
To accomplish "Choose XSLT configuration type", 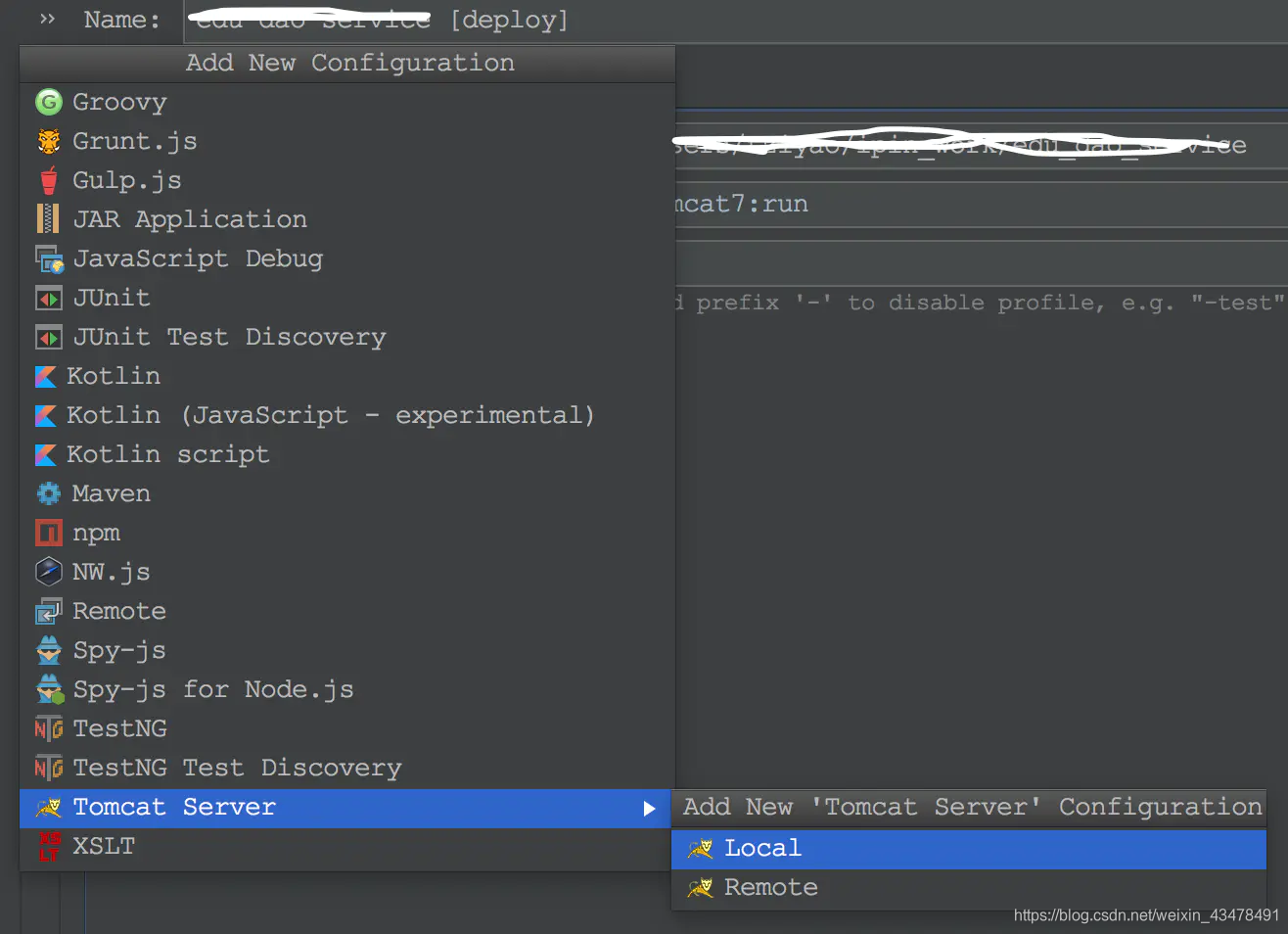I will click(x=347, y=846).
